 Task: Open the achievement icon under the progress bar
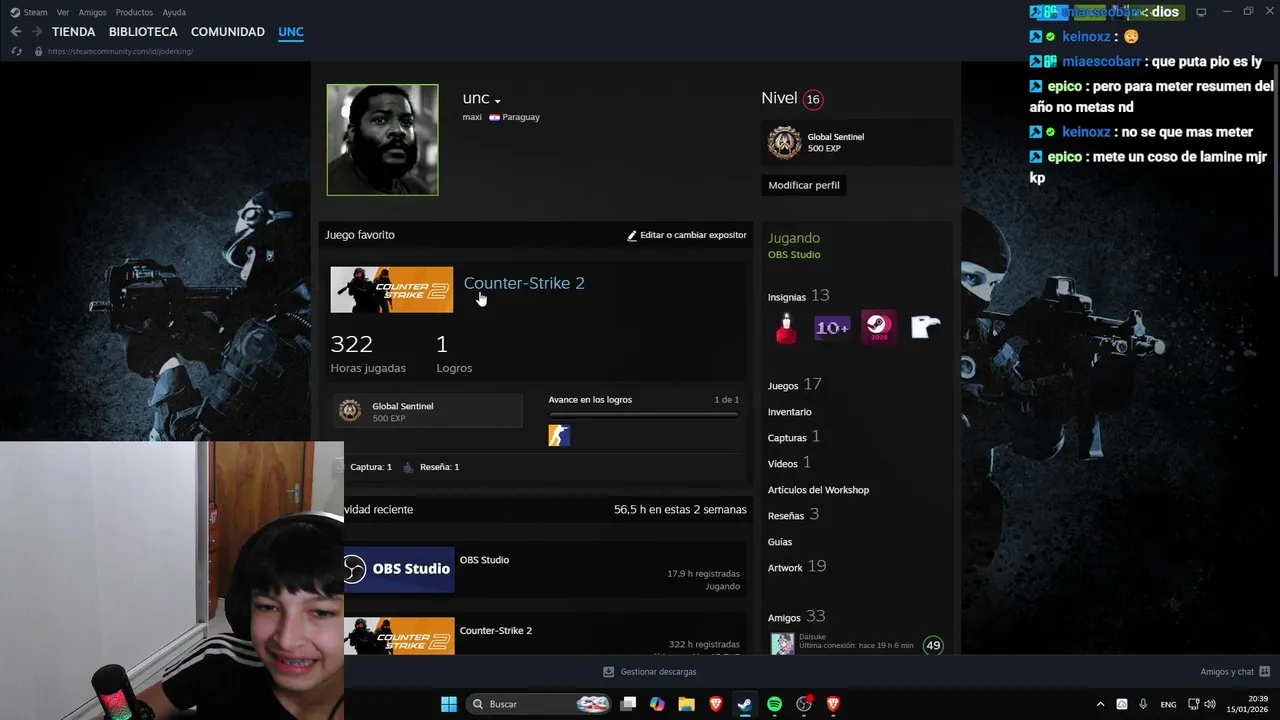pos(559,435)
